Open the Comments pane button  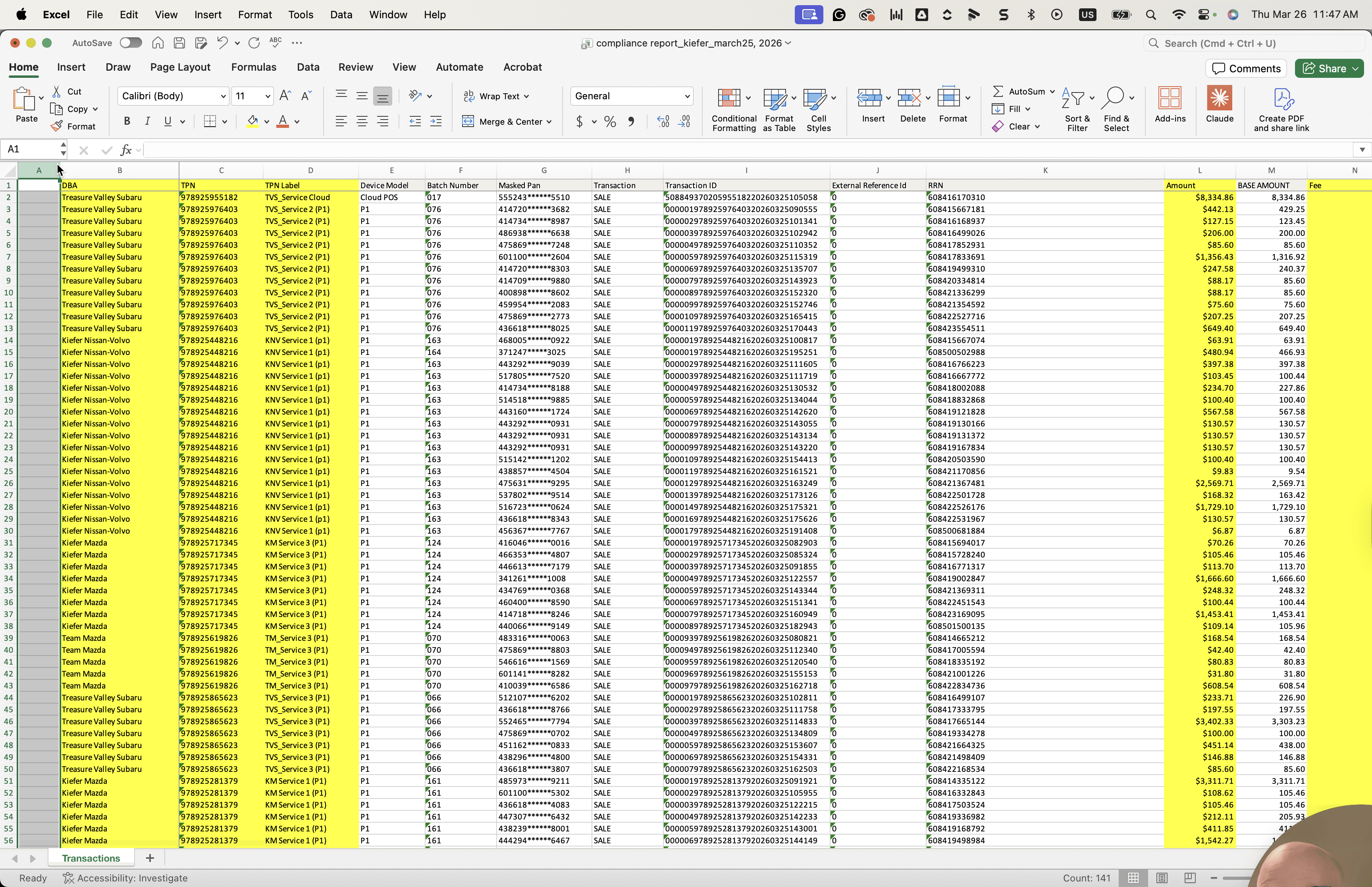pyautogui.click(x=1246, y=68)
